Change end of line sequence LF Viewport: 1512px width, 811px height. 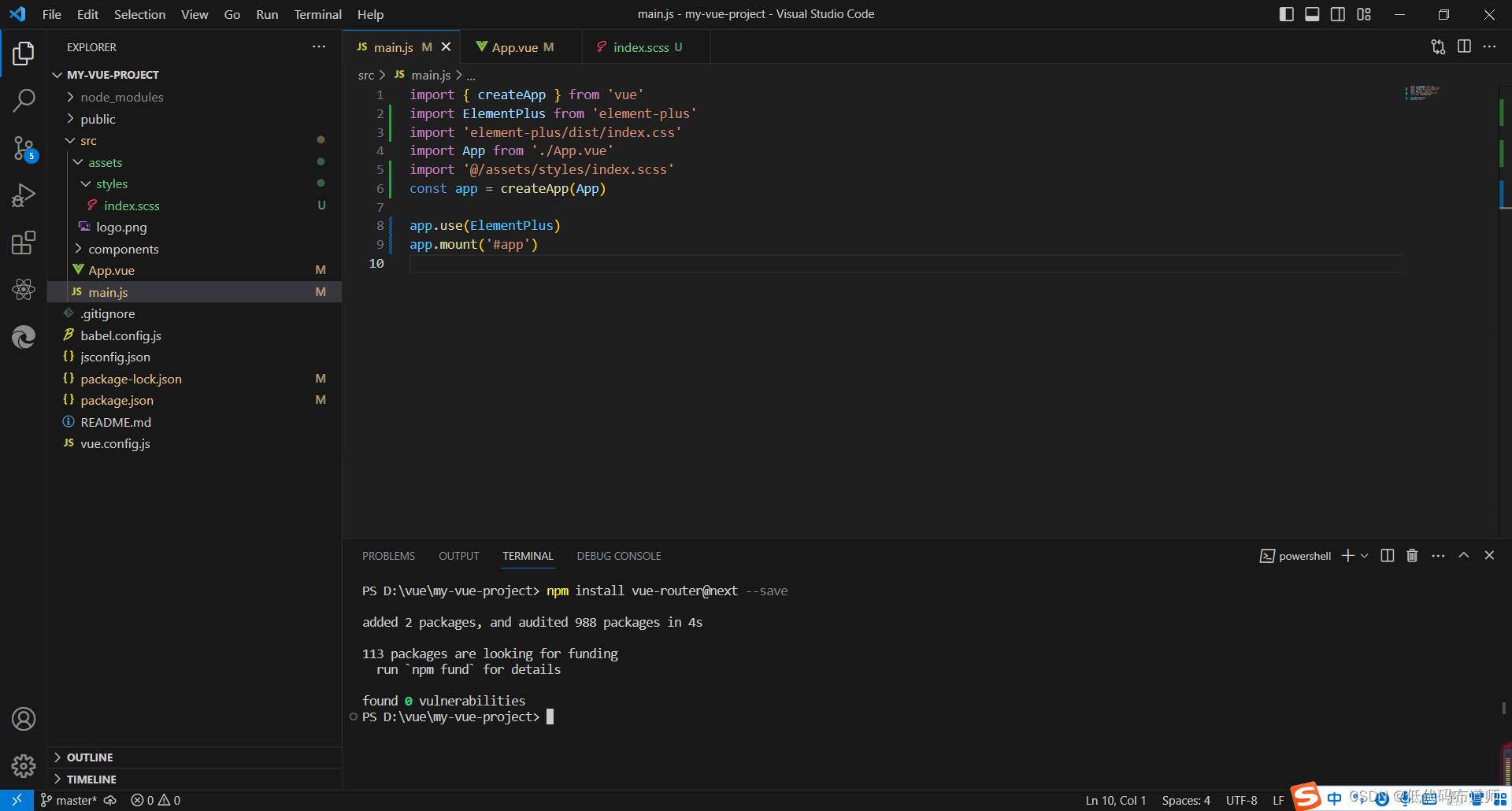pyautogui.click(x=1278, y=800)
